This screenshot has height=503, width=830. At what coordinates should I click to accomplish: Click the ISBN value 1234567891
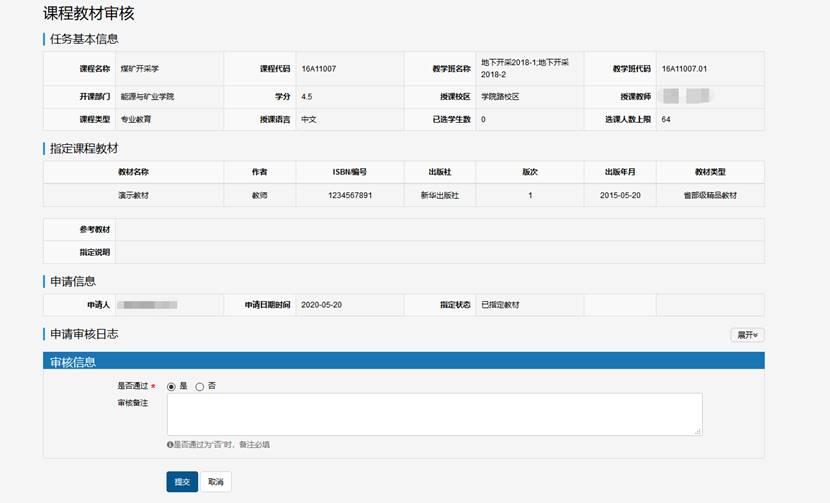[x=350, y=196]
